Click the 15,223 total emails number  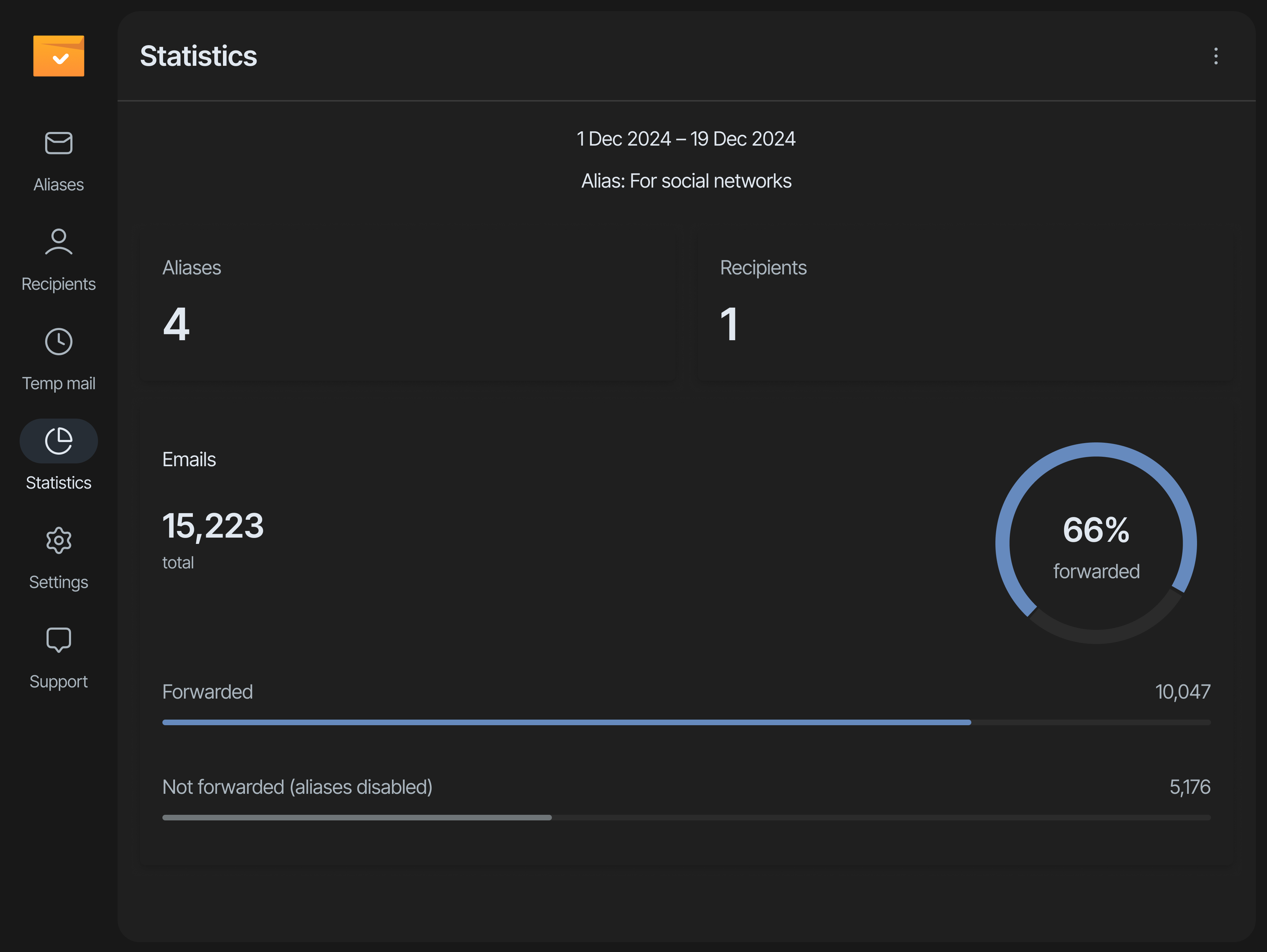point(213,526)
